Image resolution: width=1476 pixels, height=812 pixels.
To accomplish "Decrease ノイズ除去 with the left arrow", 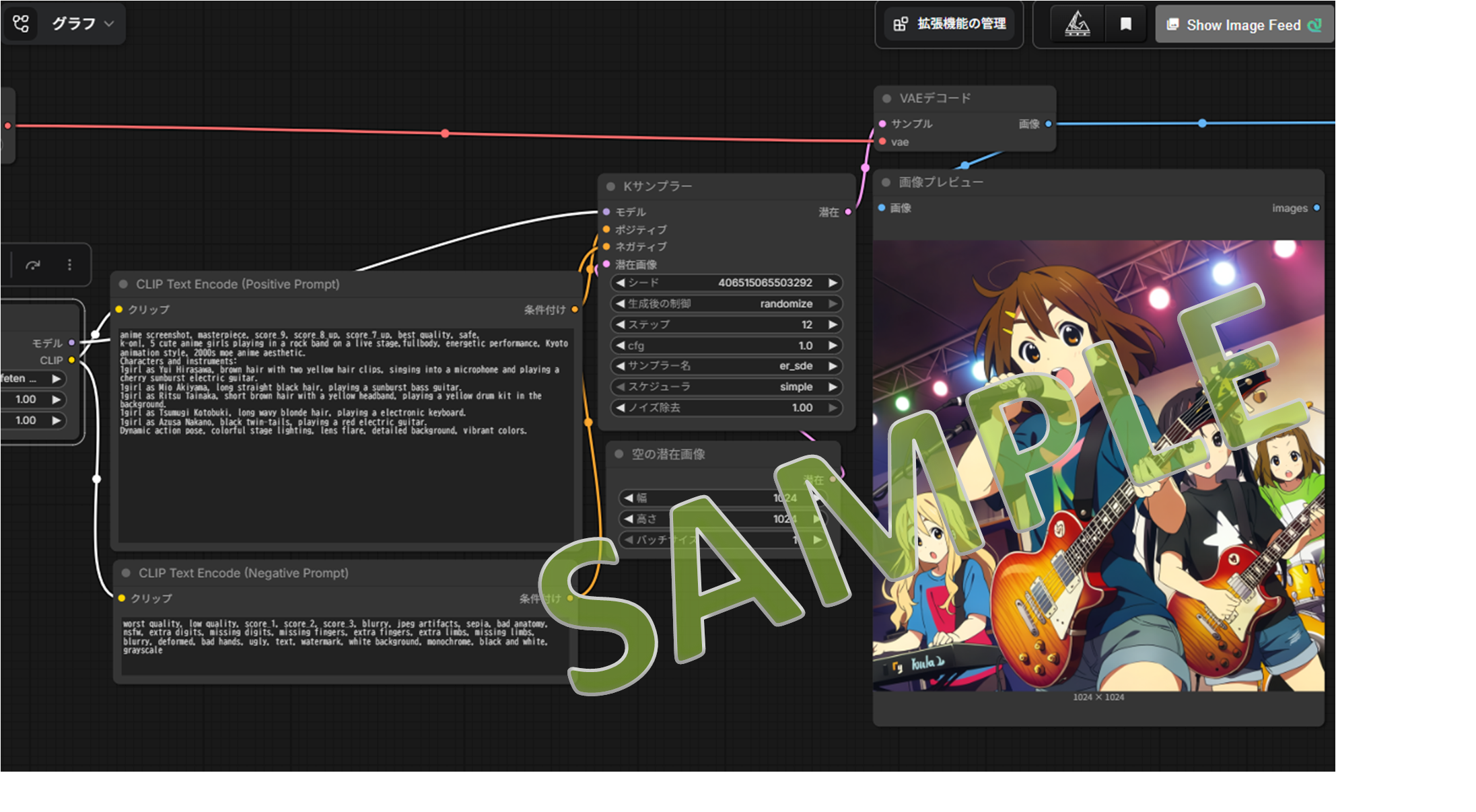I will click(620, 408).
